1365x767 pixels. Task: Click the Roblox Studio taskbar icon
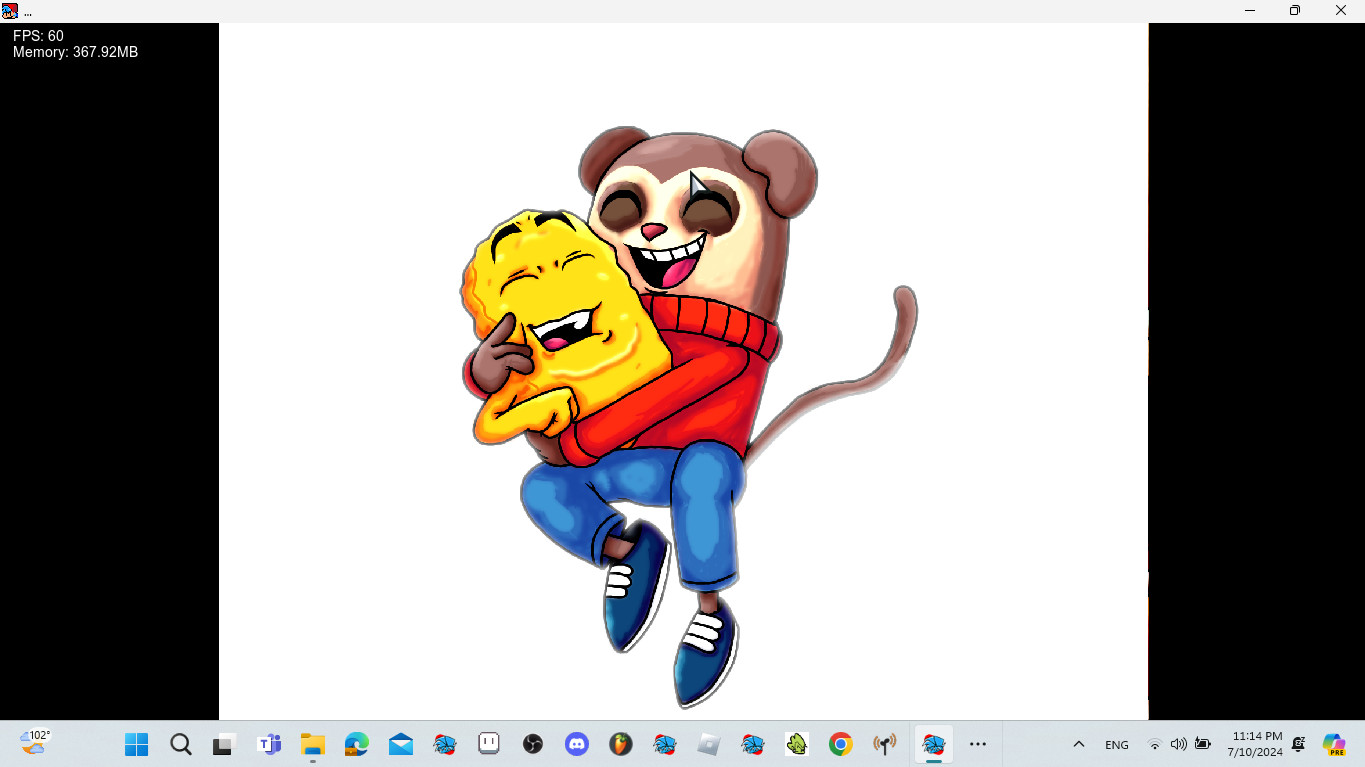pos(709,744)
